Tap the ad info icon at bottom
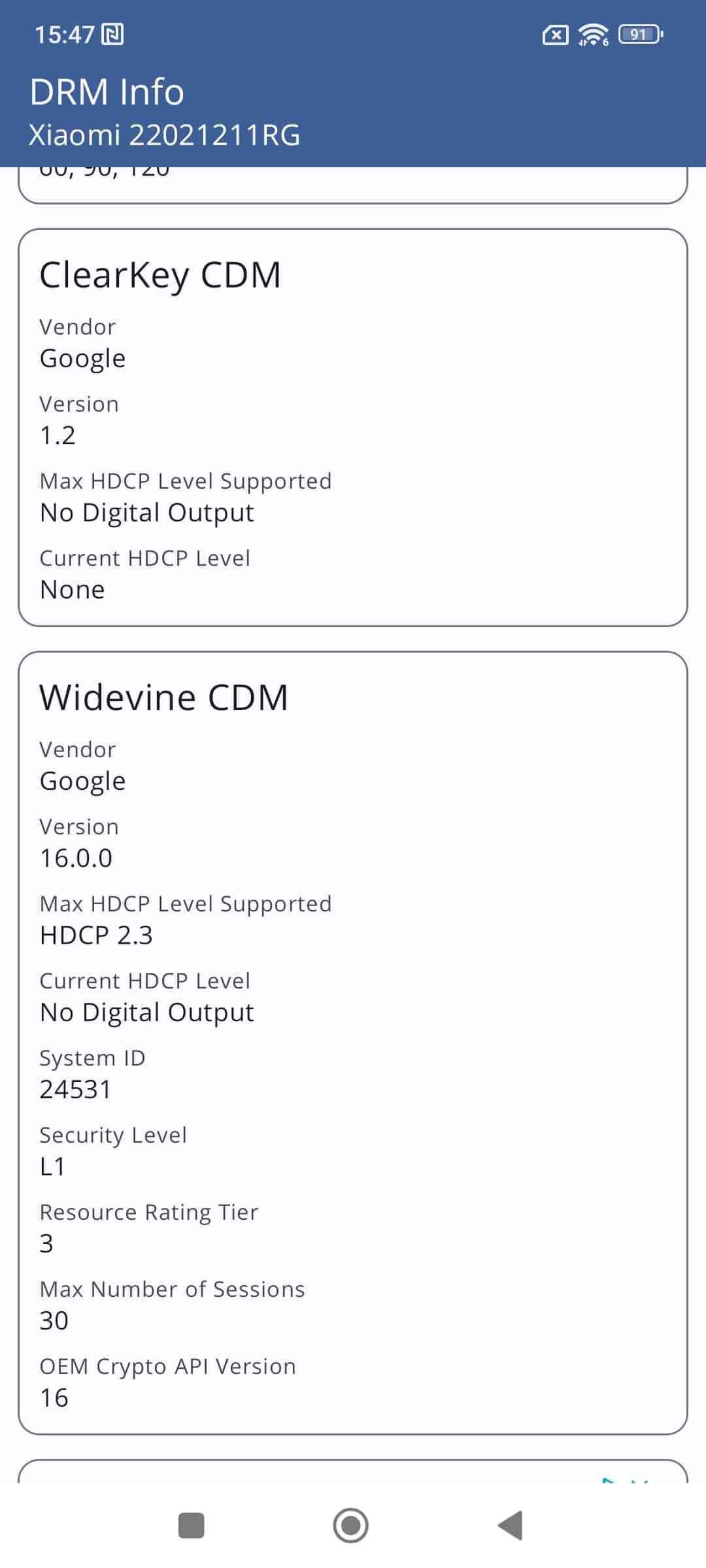This screenshot has height=1568, width=706. 609,1480
